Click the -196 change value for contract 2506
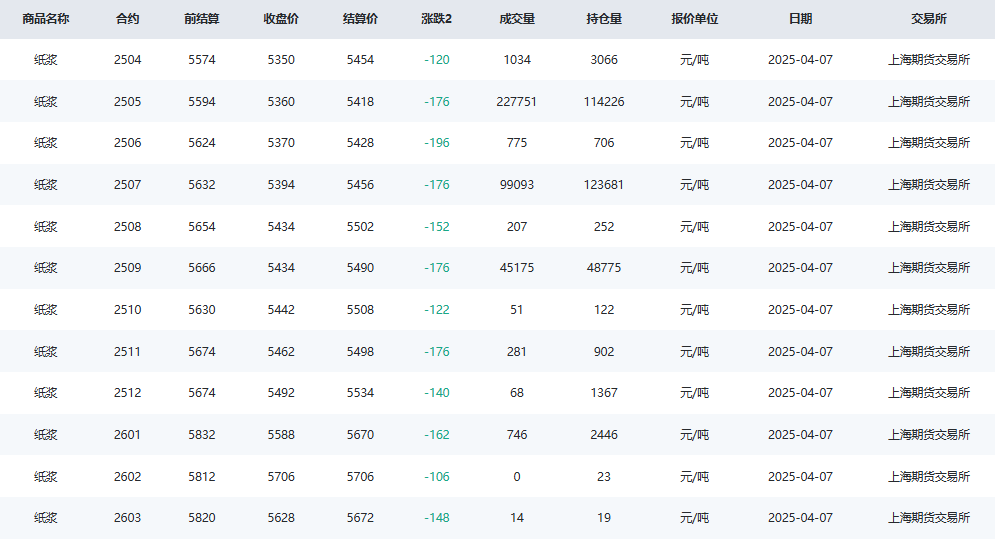Image resolution: width=995 pixels, height=545 pixels. (437, 143)
